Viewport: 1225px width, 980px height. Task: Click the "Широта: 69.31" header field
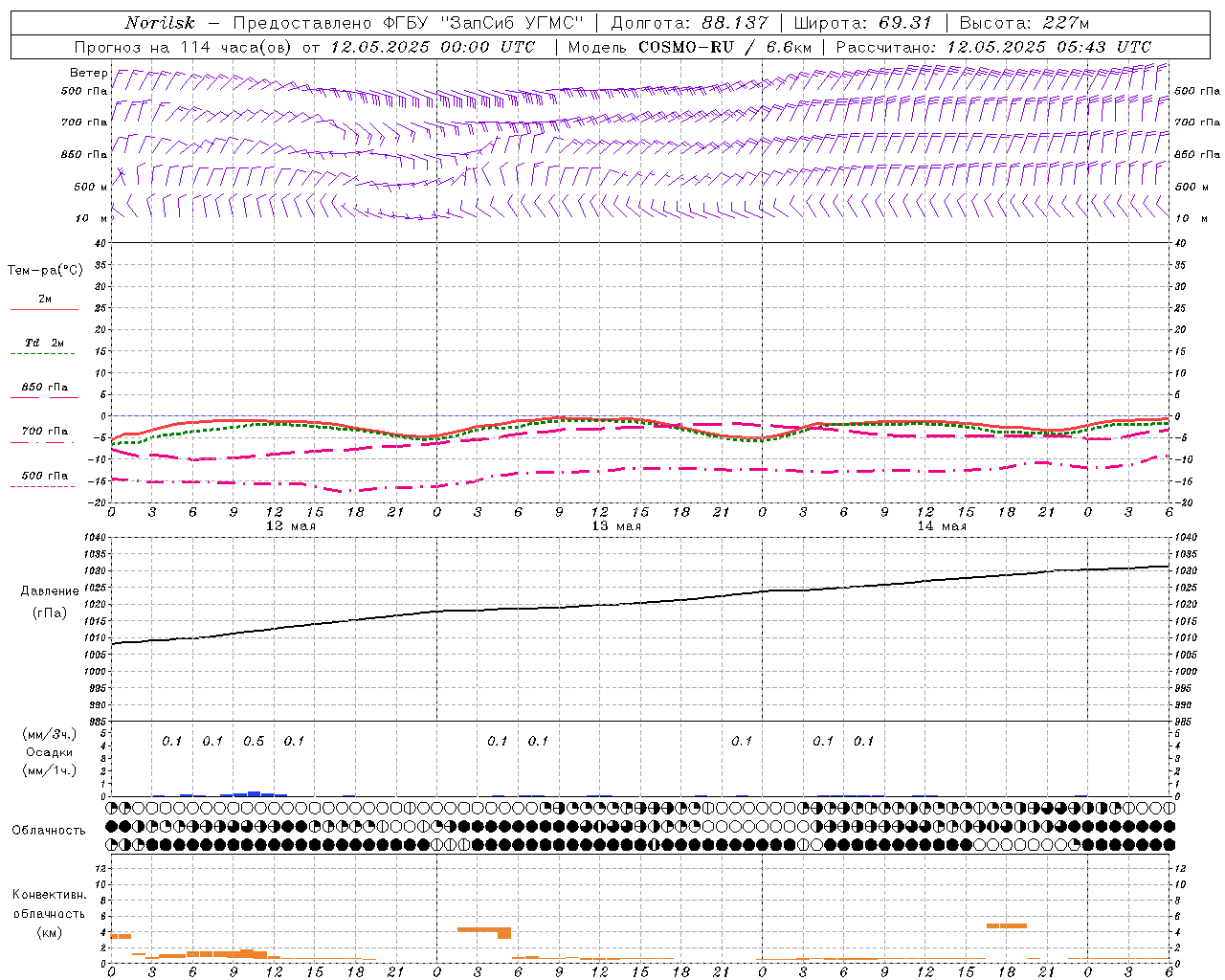(862, 23)
